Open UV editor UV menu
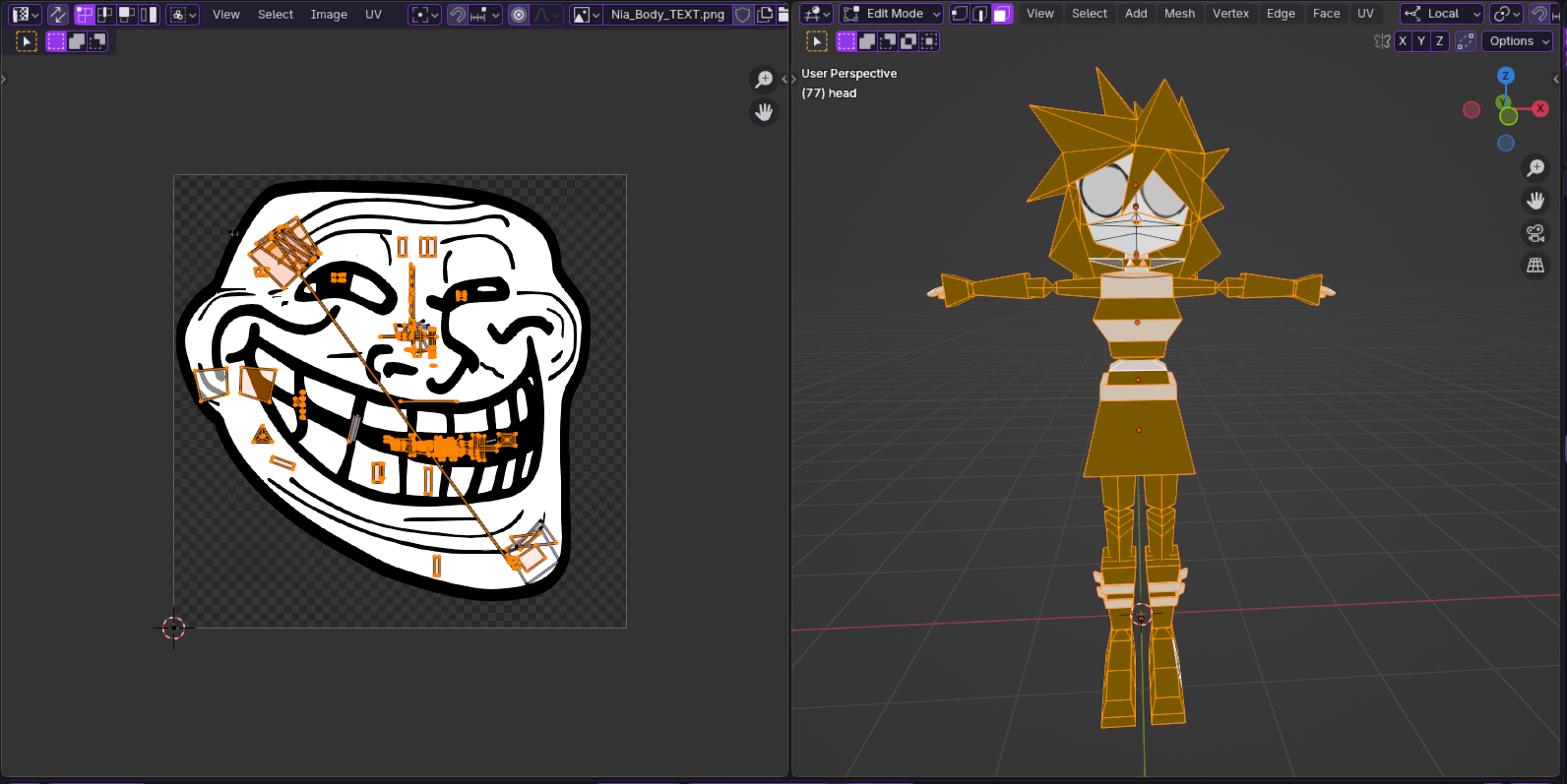The width and height of the screenshot is (1567, 784). [x=373, y=14]
